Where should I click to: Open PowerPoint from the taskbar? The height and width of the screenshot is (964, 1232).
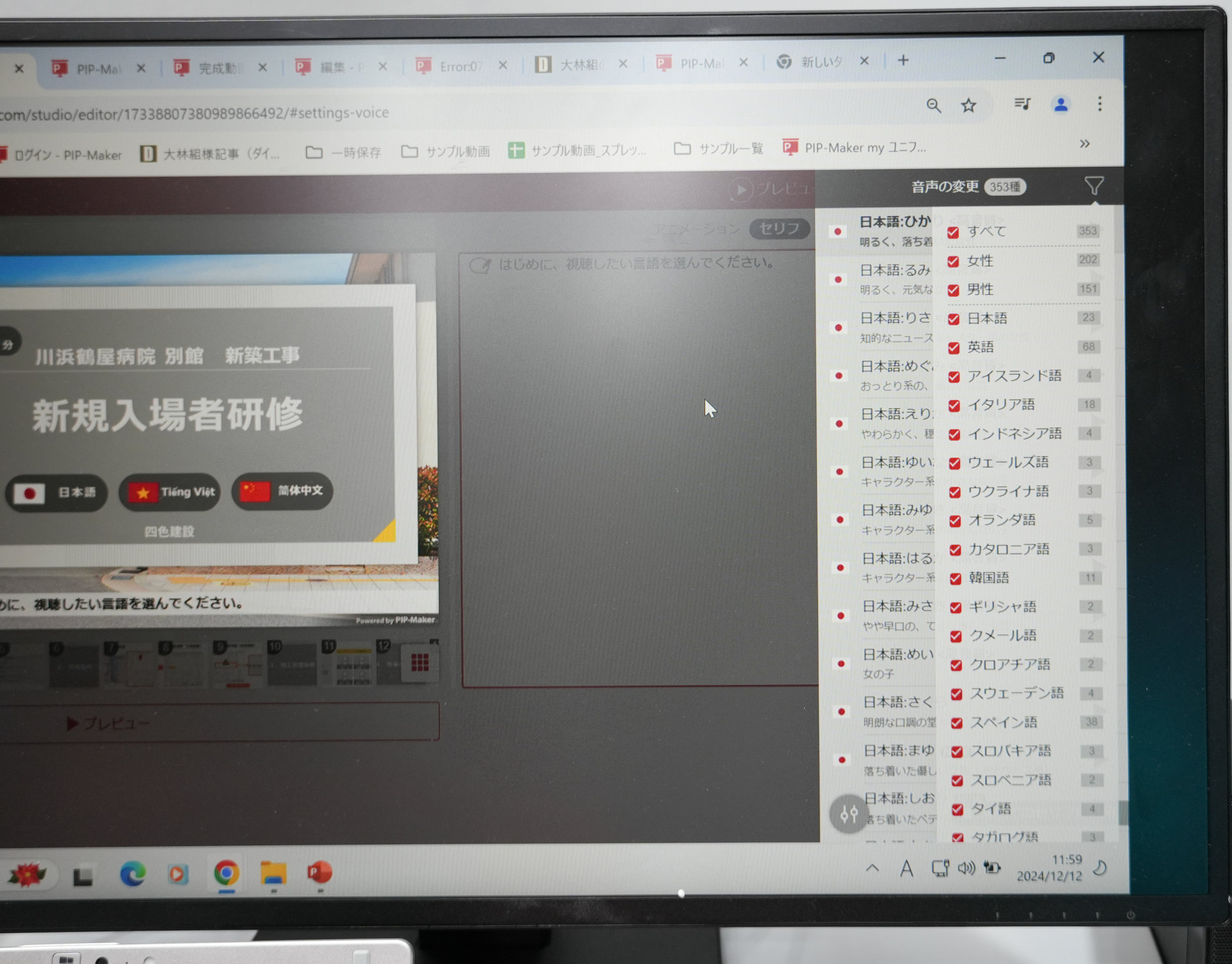point(319,873)
